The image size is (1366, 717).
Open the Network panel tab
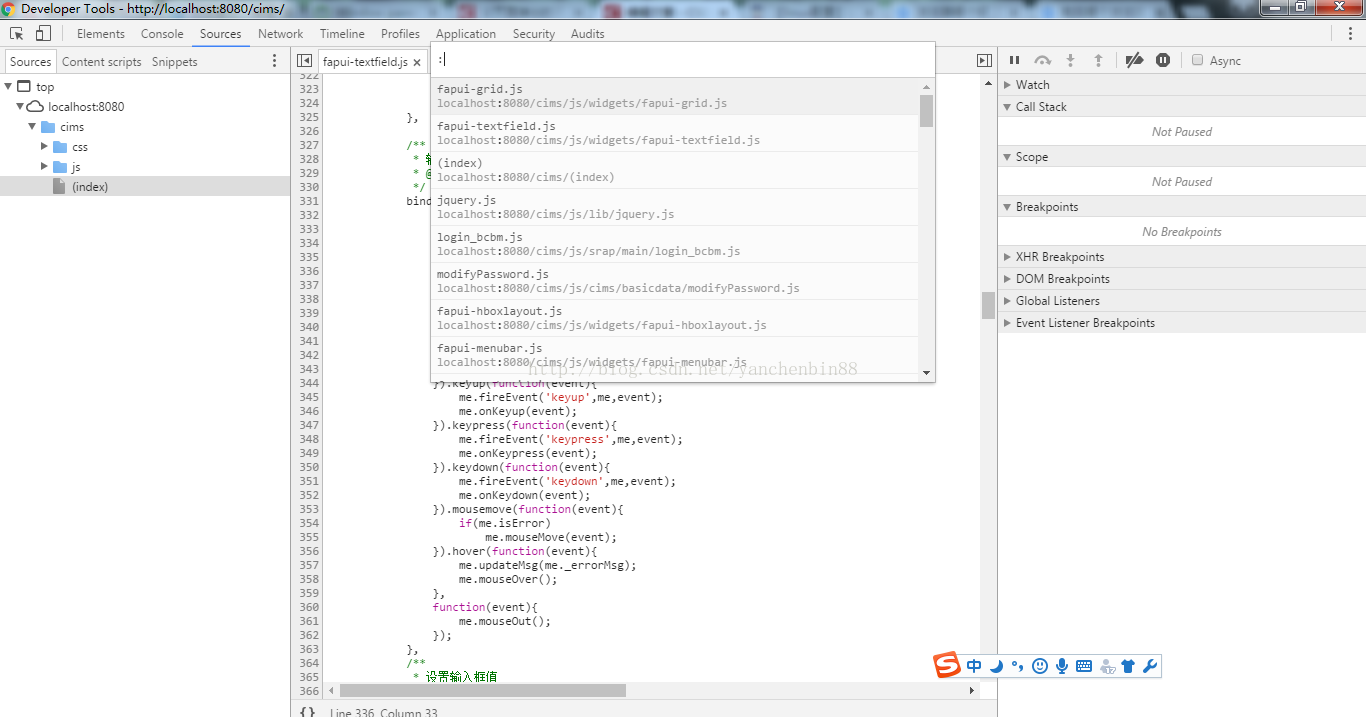[281, 34]
